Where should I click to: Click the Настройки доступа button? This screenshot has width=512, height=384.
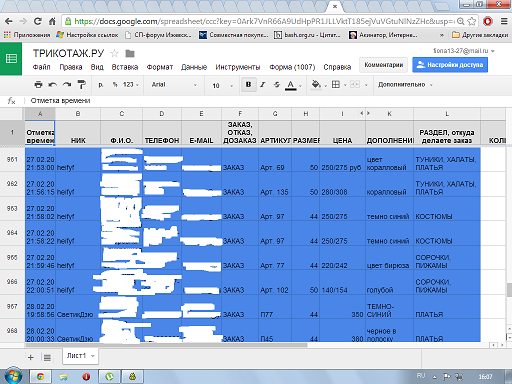coord(450,65)
